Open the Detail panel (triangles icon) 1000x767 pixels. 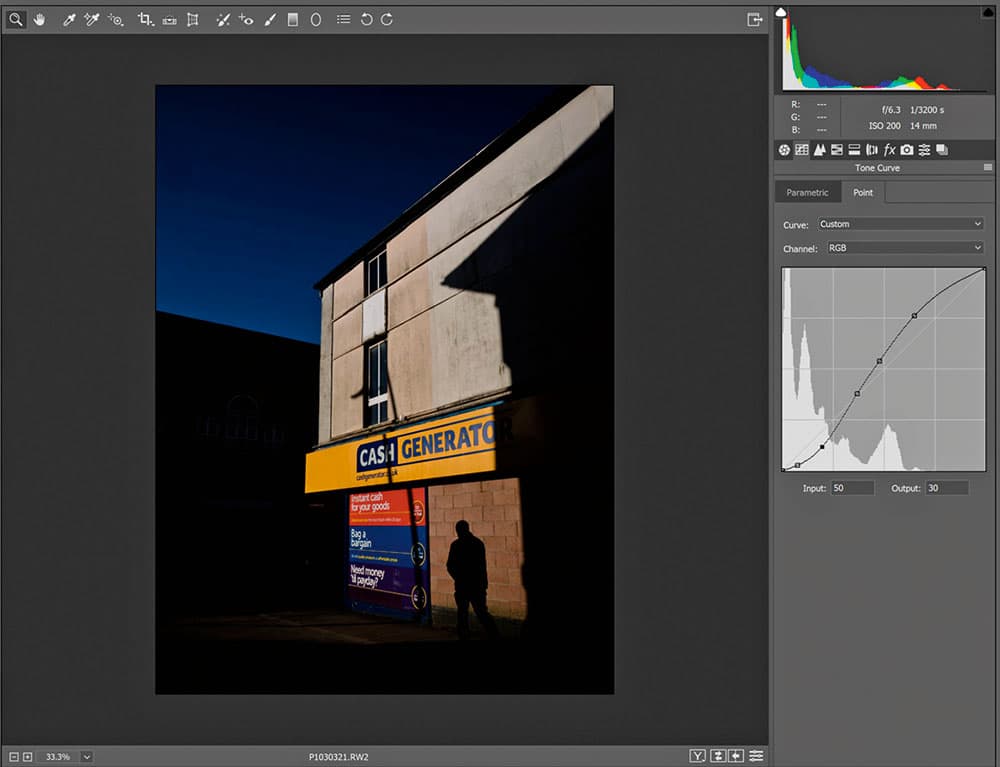[820, 150]
